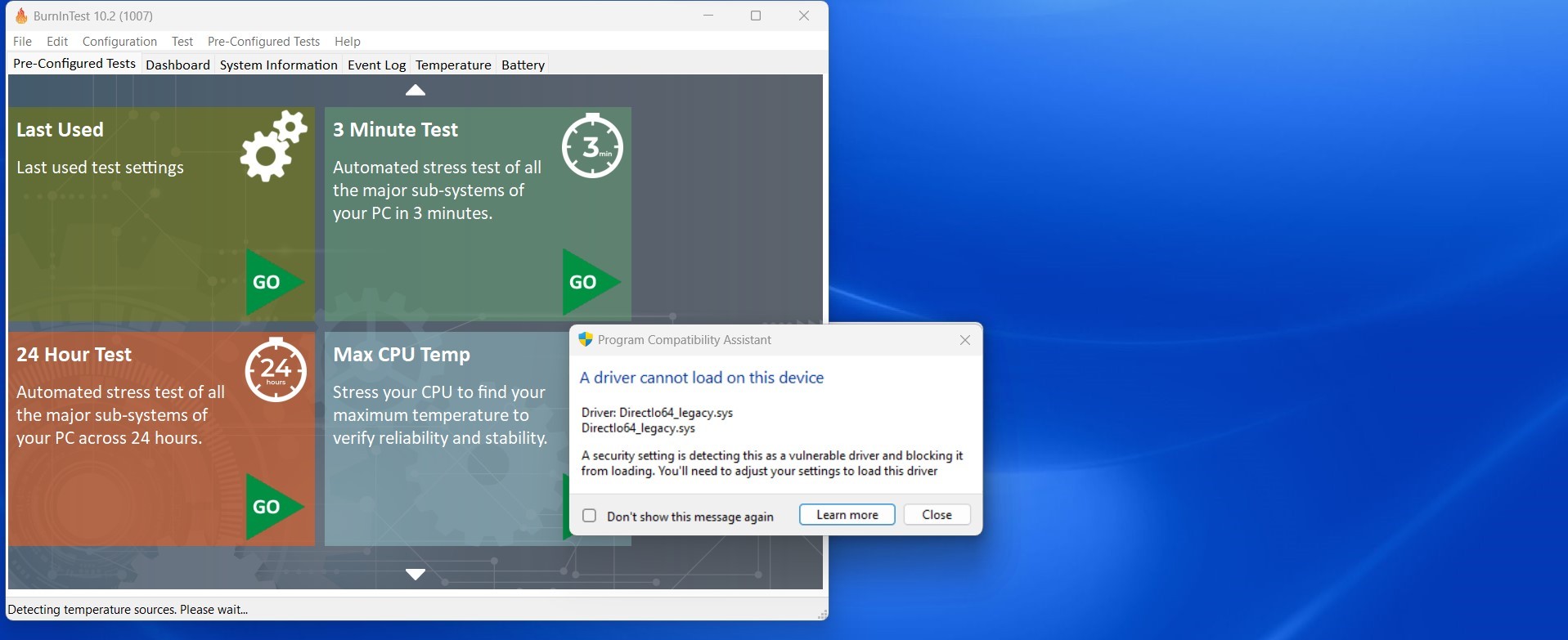This screenshot has width=1568, height=640.
Task: Select the Max CPU Temp tile title
Action: [402, 354]
